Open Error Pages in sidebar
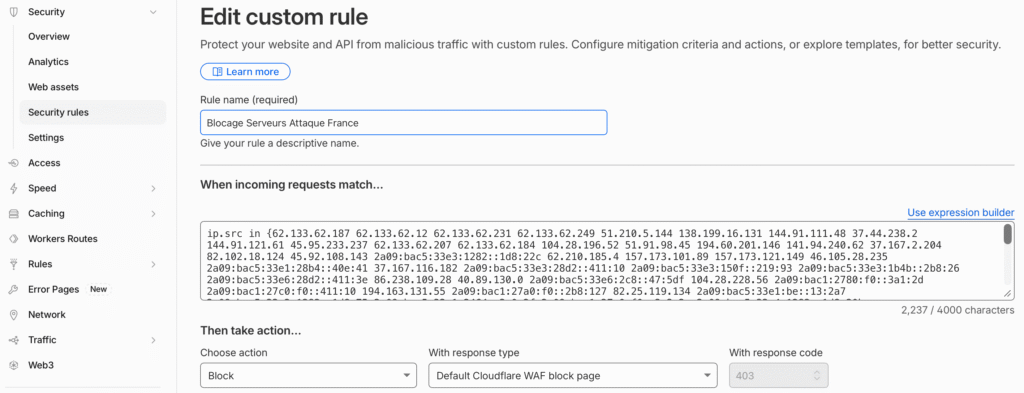Viewport: 1024px width, 393px height. (54, 289)
